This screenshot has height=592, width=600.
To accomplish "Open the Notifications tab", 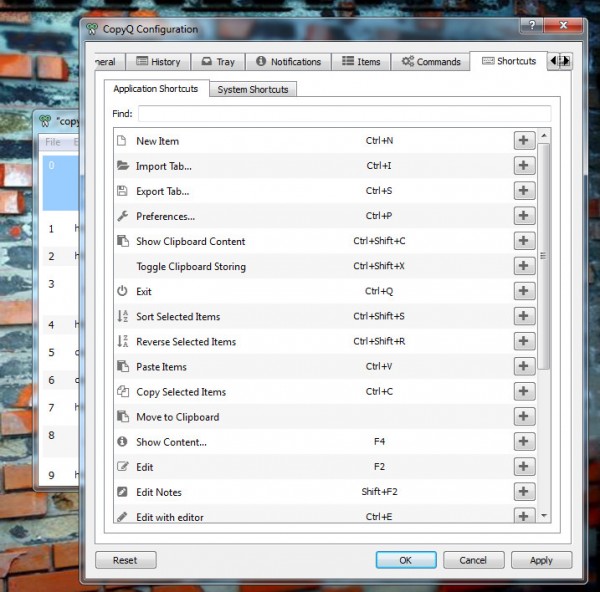I will click(x=289, y=62).
